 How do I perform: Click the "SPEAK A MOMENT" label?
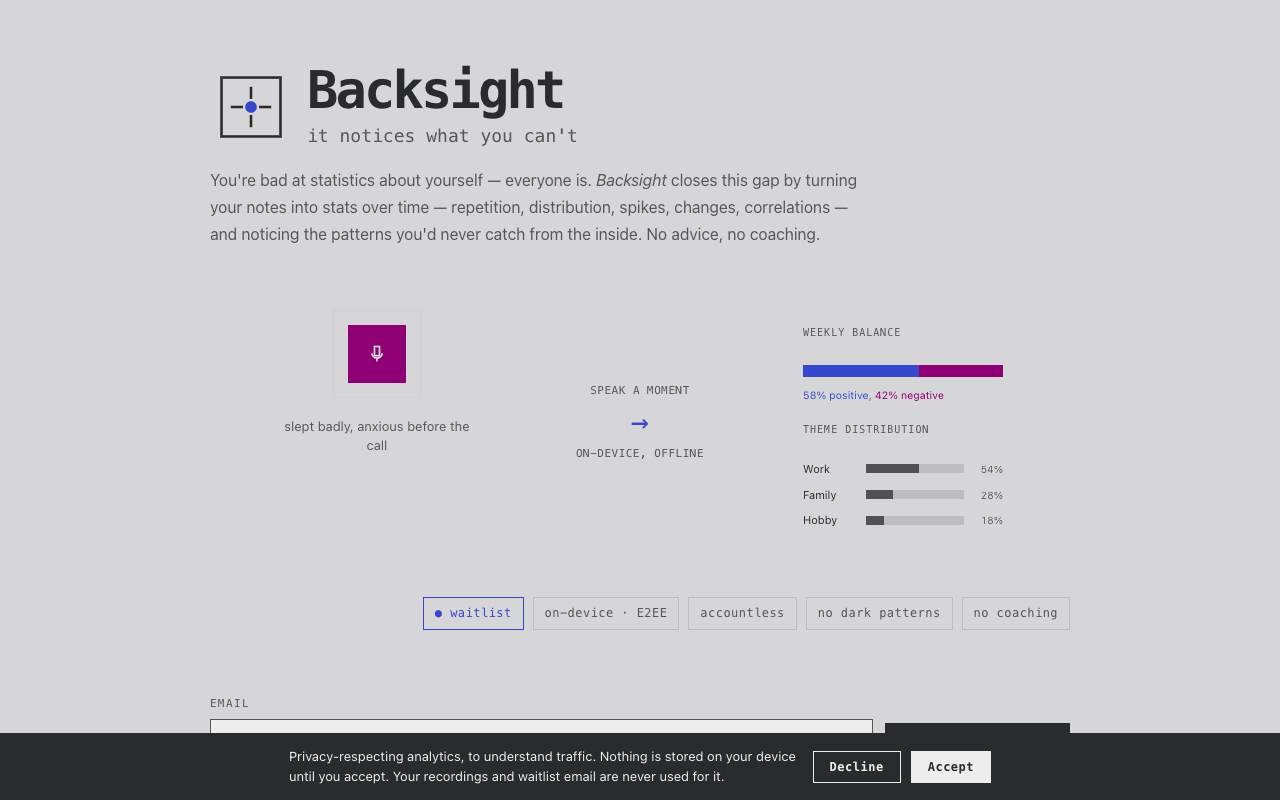(x=640, y=390)
